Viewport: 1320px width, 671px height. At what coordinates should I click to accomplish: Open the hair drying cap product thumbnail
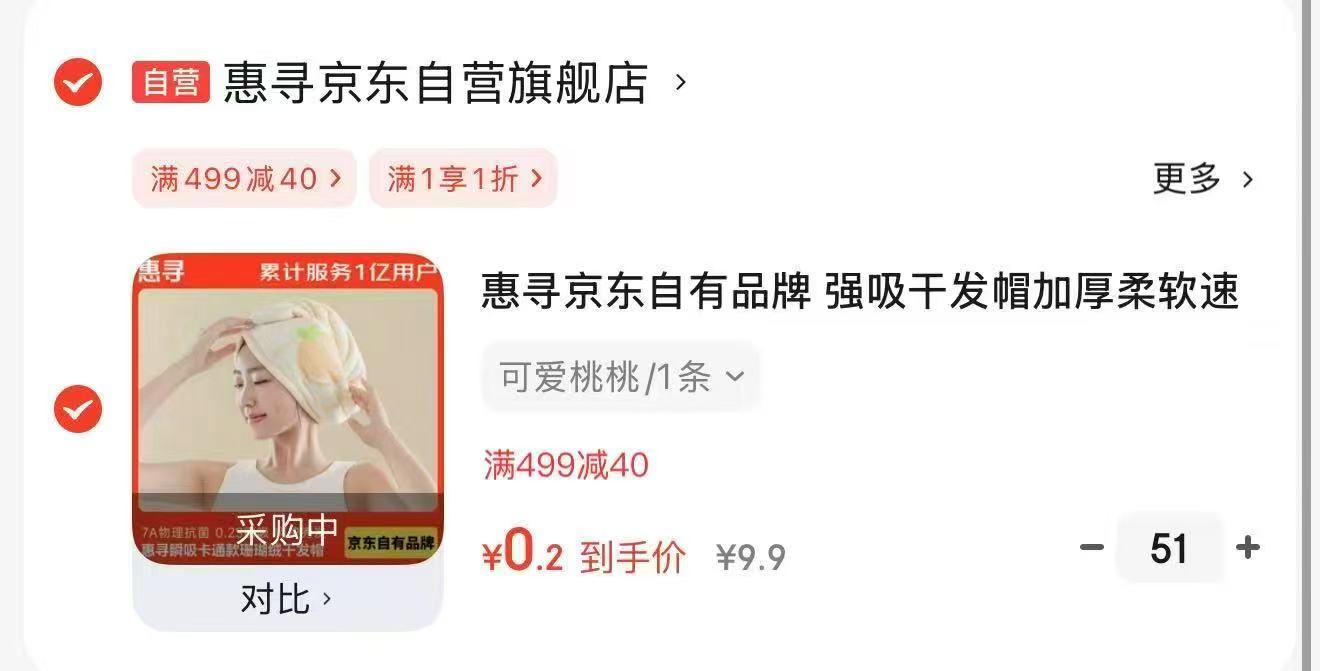(288, 409)
